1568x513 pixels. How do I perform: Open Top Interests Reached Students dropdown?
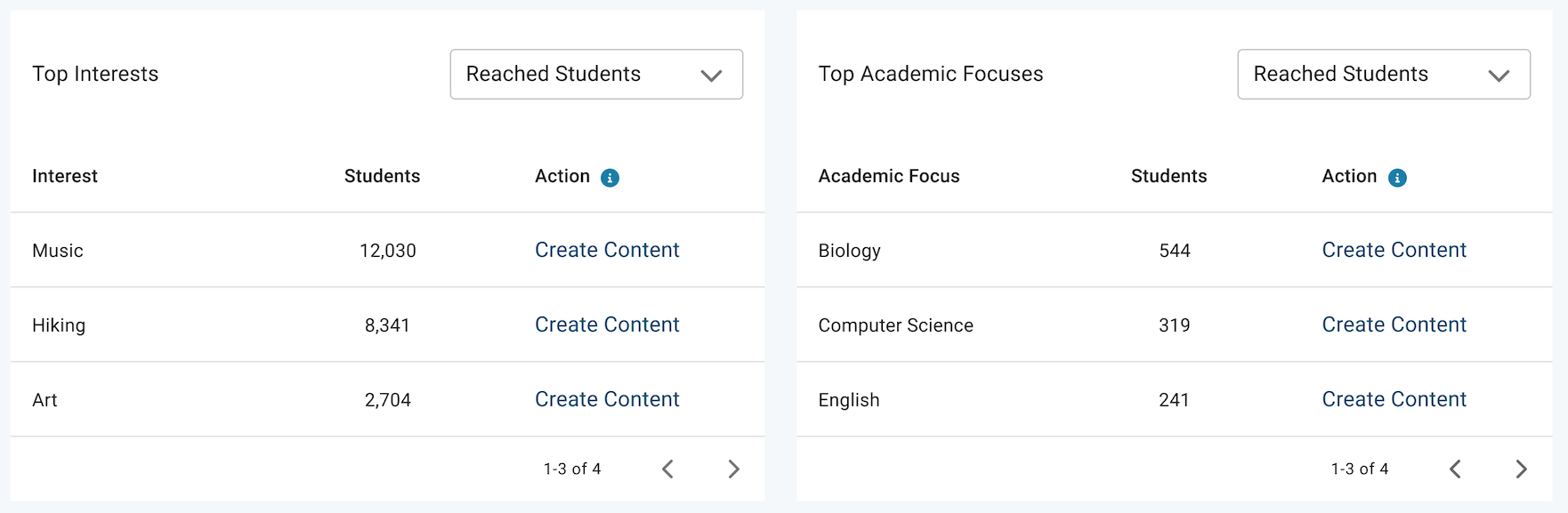(x=596, y=74)
